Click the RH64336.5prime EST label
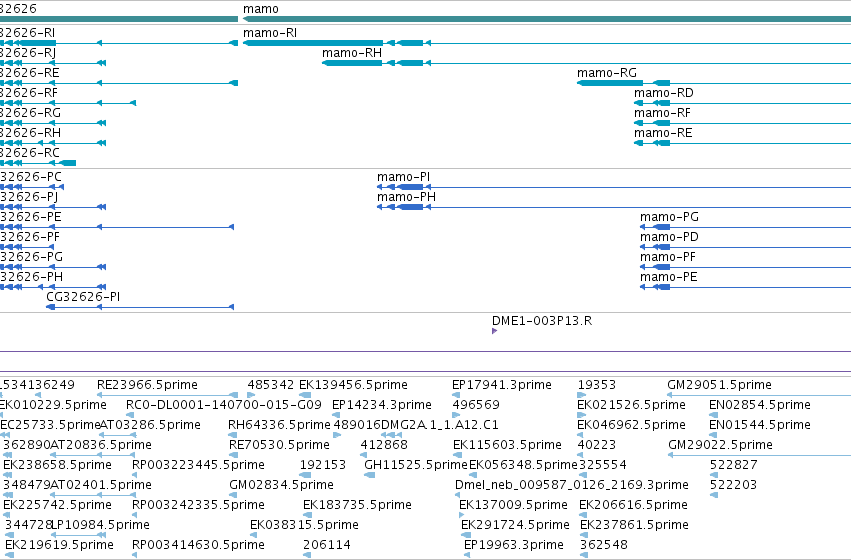Viewport: 851px width, 560px height. [x=280, y=425]
